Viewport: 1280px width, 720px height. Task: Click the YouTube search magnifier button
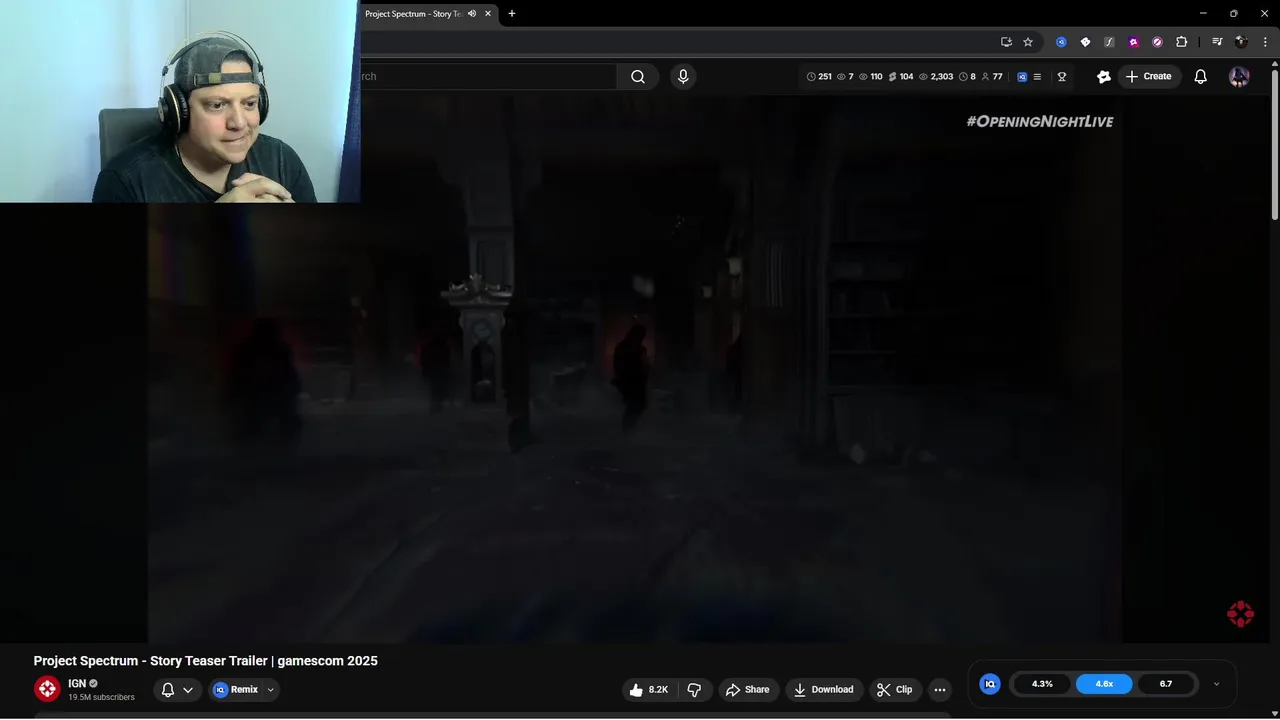point(638,77)
